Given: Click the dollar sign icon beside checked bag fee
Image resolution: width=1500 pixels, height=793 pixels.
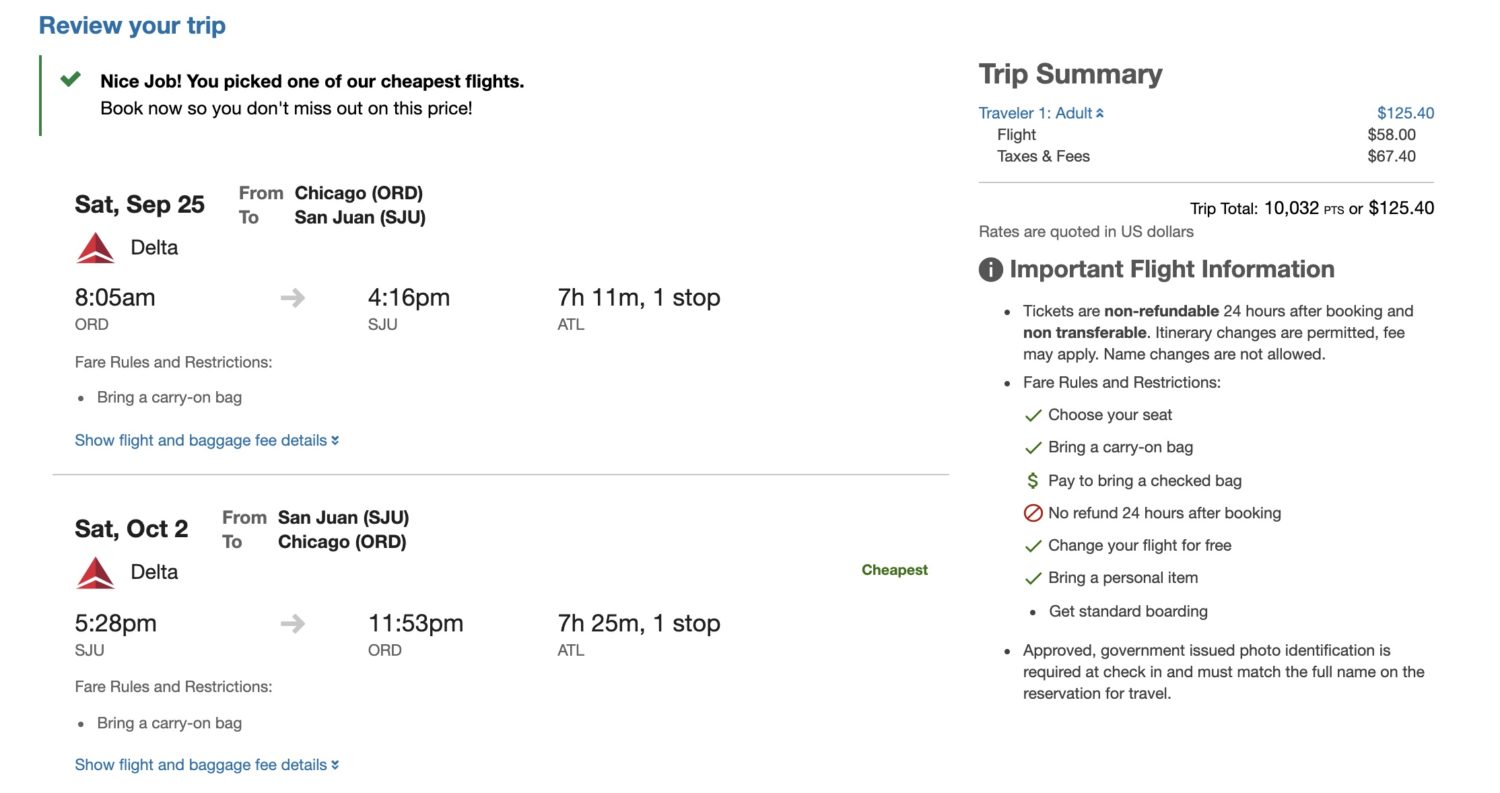Looking at the screenshot, I should (x=1035, y=481).
